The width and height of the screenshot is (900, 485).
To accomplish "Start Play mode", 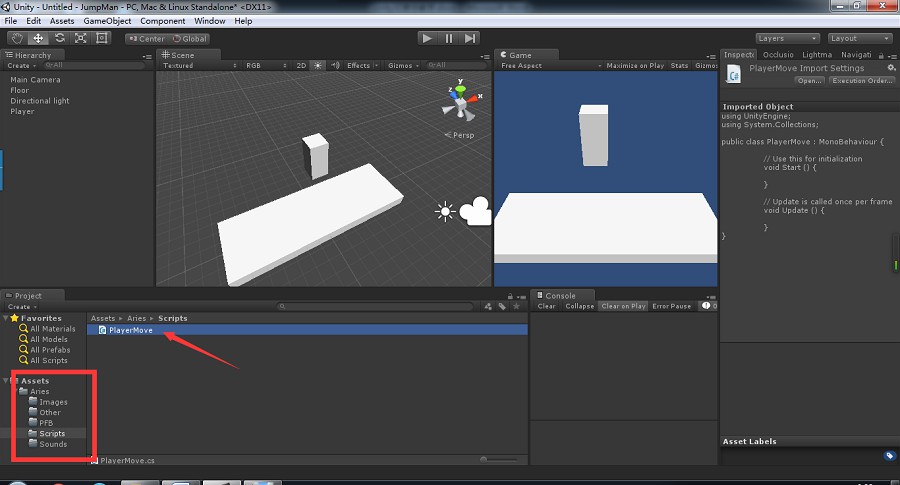I will 426,38.
